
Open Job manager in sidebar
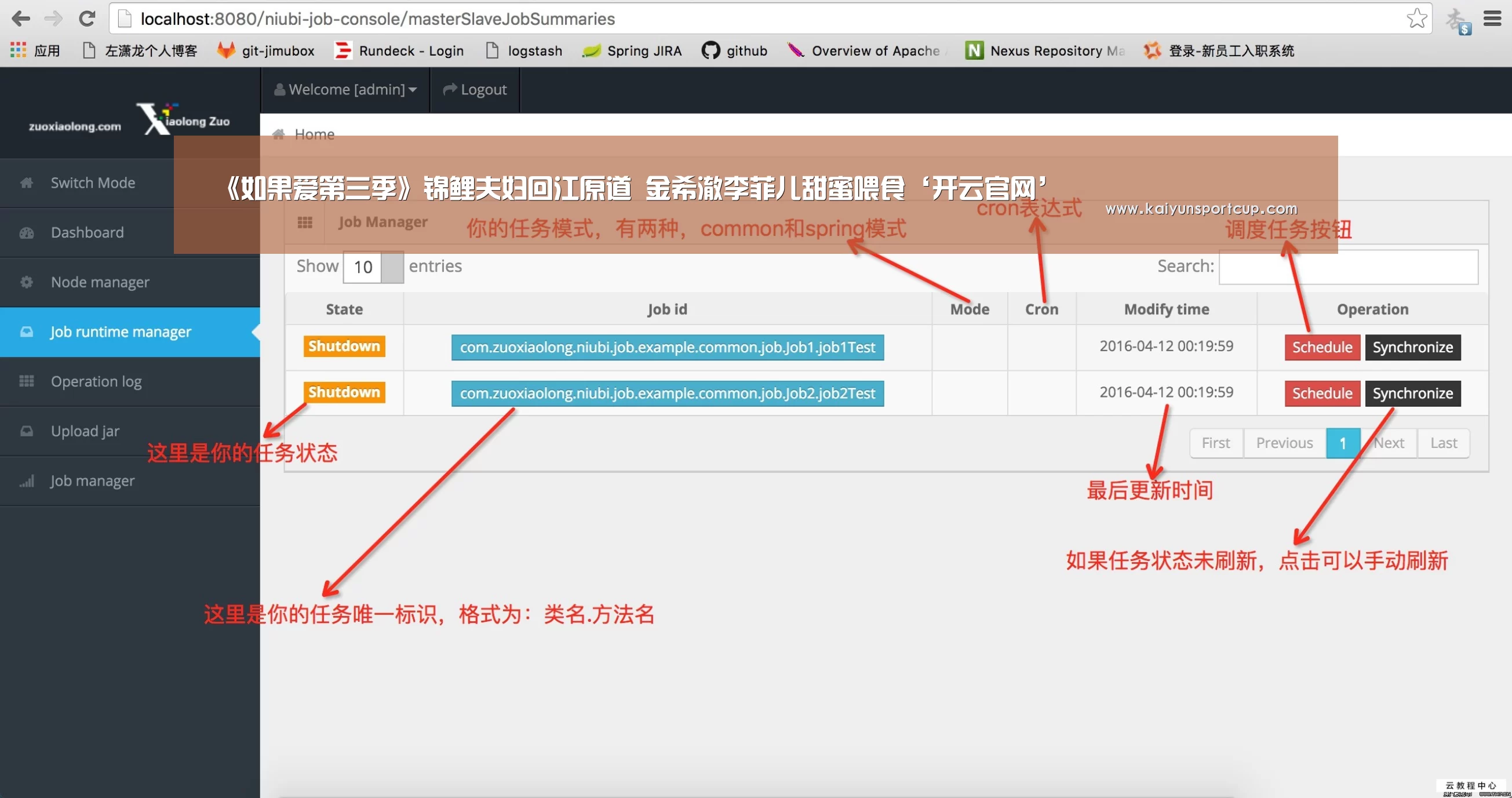[130, 481]
